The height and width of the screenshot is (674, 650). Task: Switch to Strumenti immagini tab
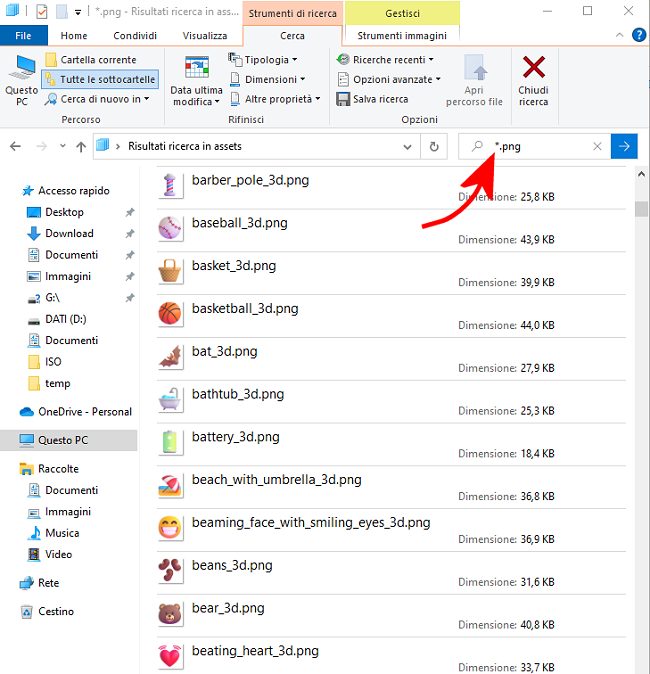coord(402,36)
